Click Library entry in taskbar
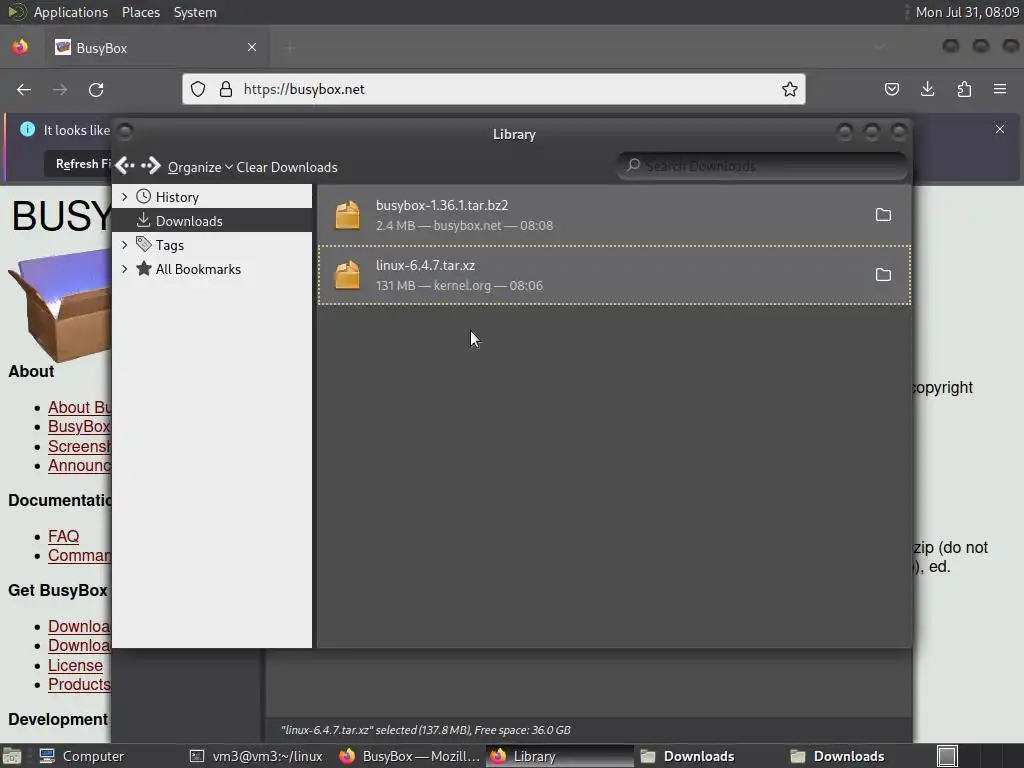 point(559,756)
